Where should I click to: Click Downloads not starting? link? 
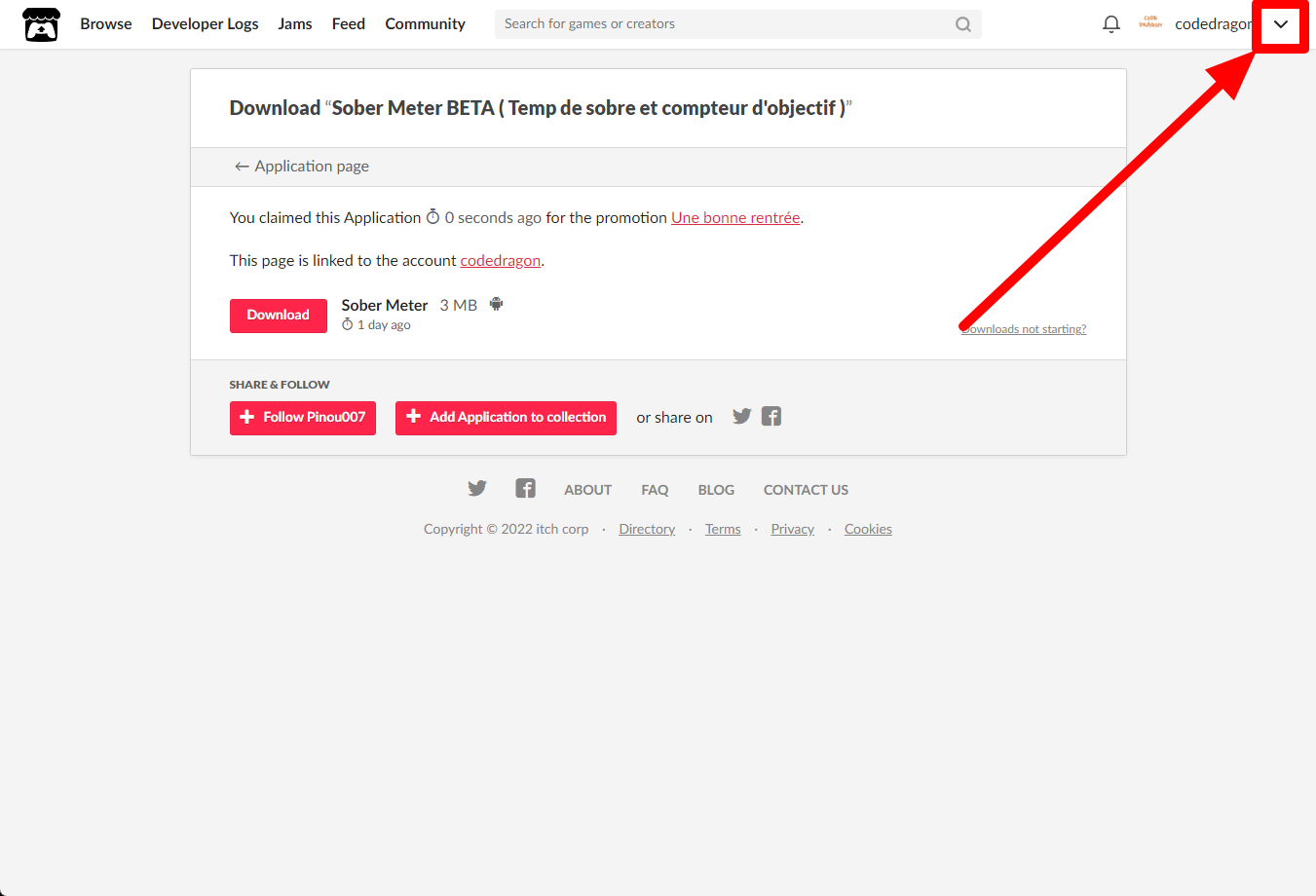1024,329
